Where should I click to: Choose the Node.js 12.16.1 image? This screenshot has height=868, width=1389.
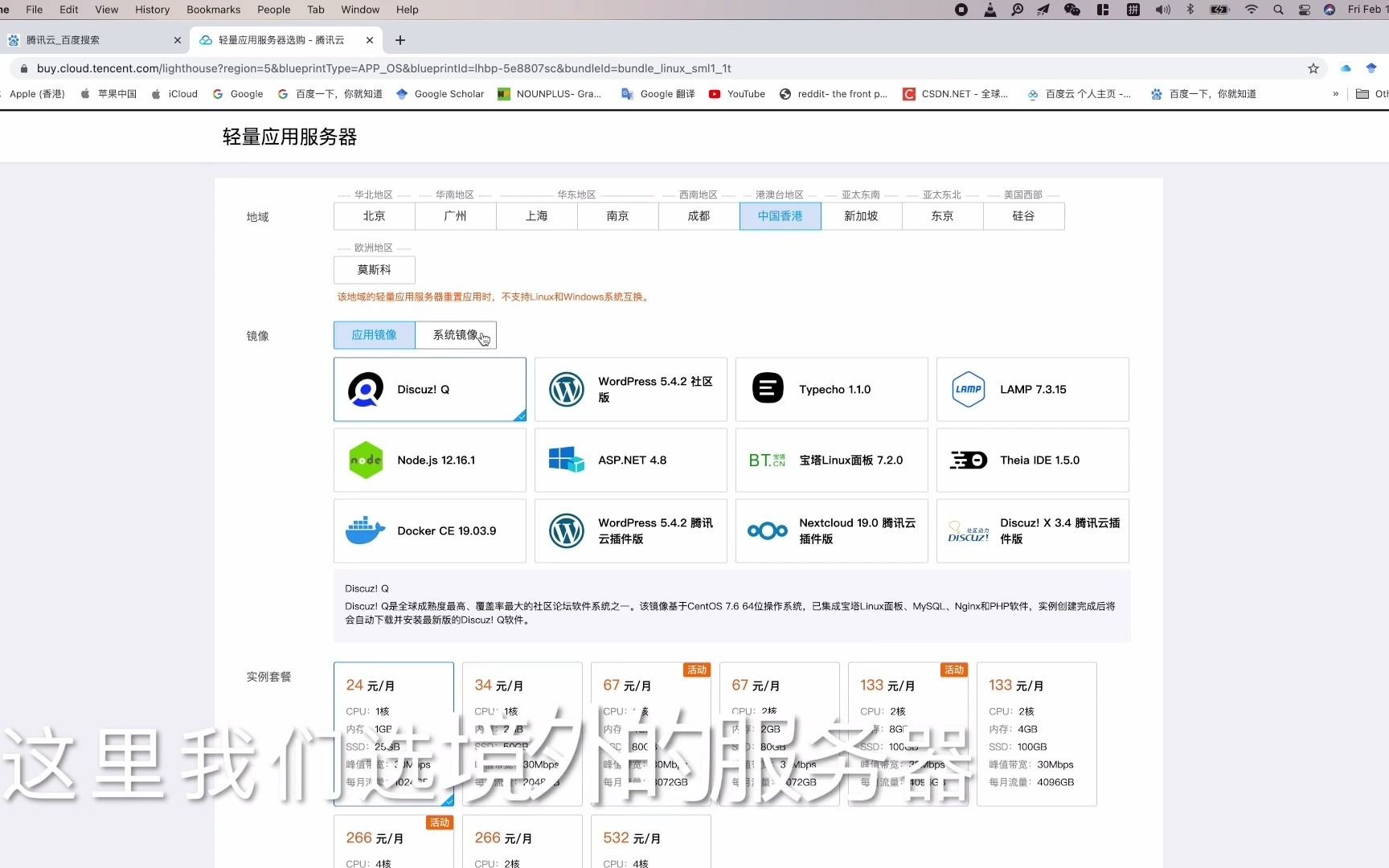coord(429,461)
